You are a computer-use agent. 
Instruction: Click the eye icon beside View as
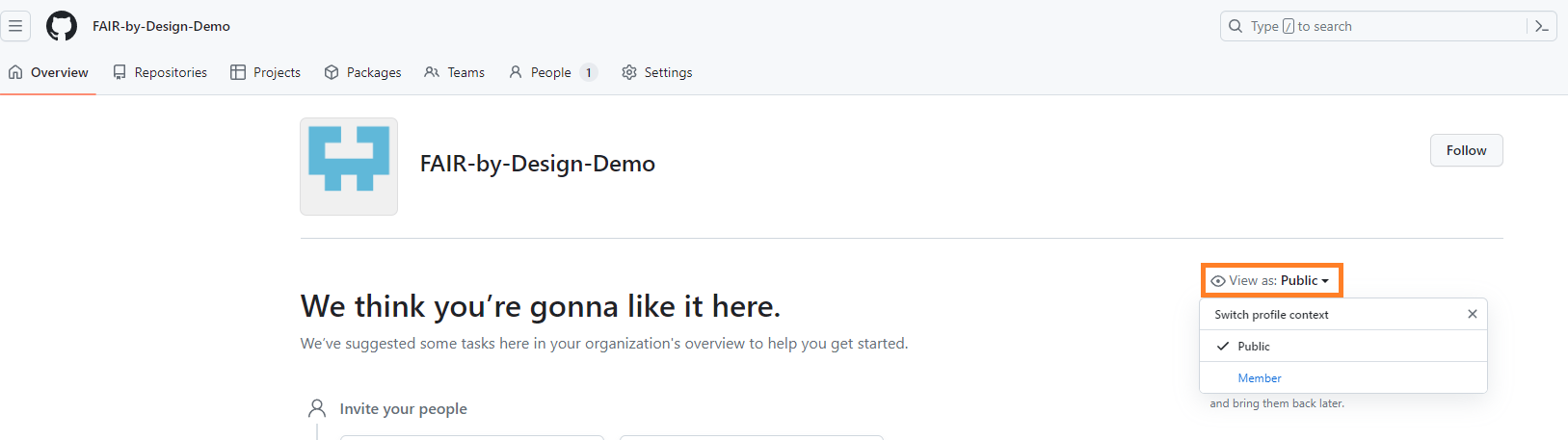(1218, 281)
